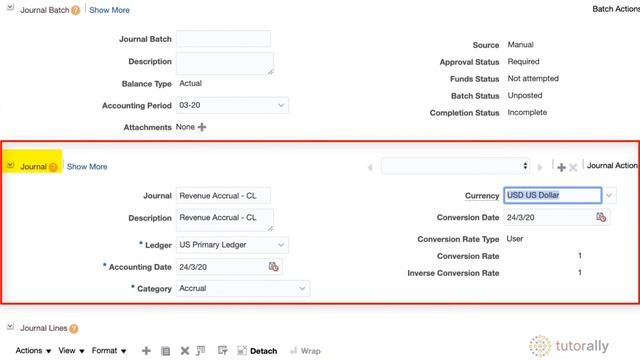Click Show More beside Journal Batch
Image resolution: width=640 pixels, height=360 pixels.
pos(109,10)
